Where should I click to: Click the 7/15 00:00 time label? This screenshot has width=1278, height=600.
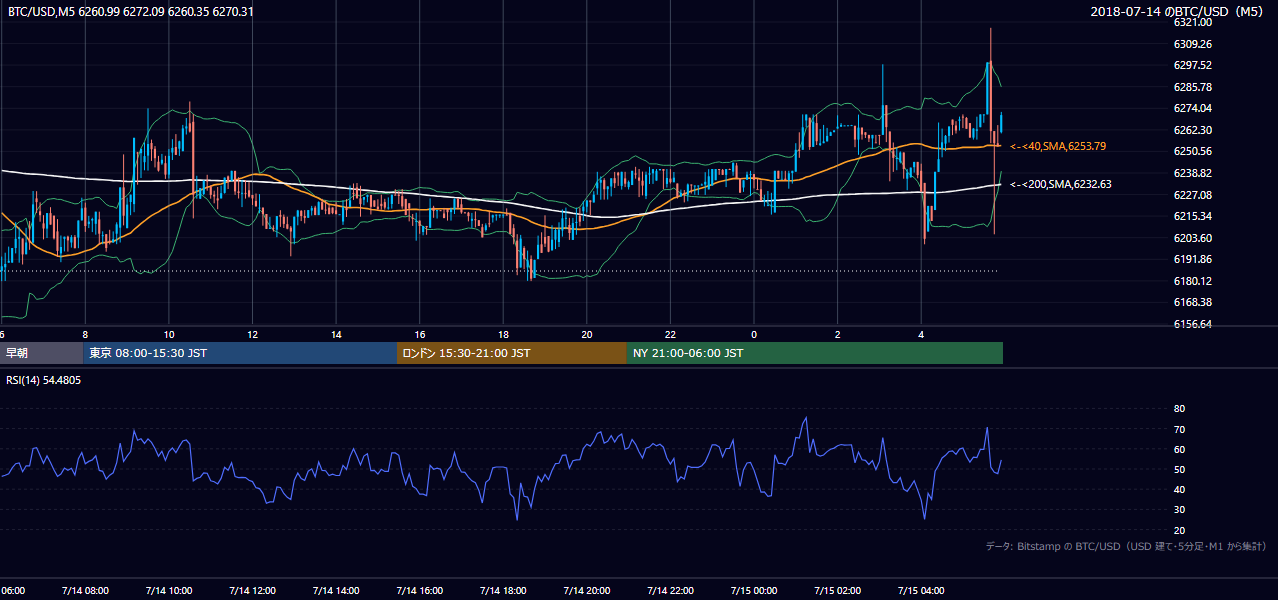(x=753, y=590)
